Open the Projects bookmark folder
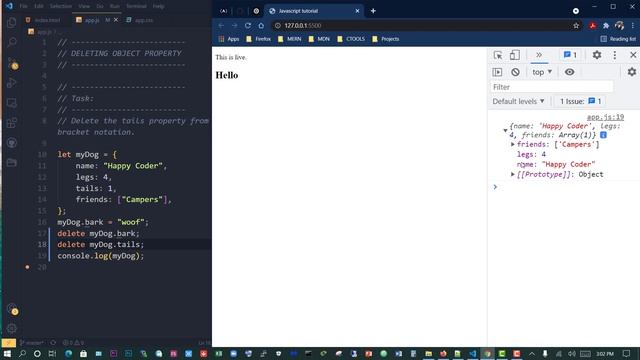 (x=386, y=39)
